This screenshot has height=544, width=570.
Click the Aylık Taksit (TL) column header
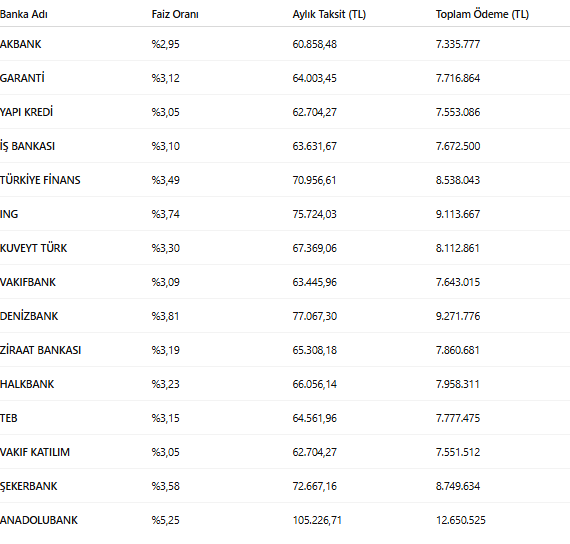pyautogui.click(x=329, y=15)
